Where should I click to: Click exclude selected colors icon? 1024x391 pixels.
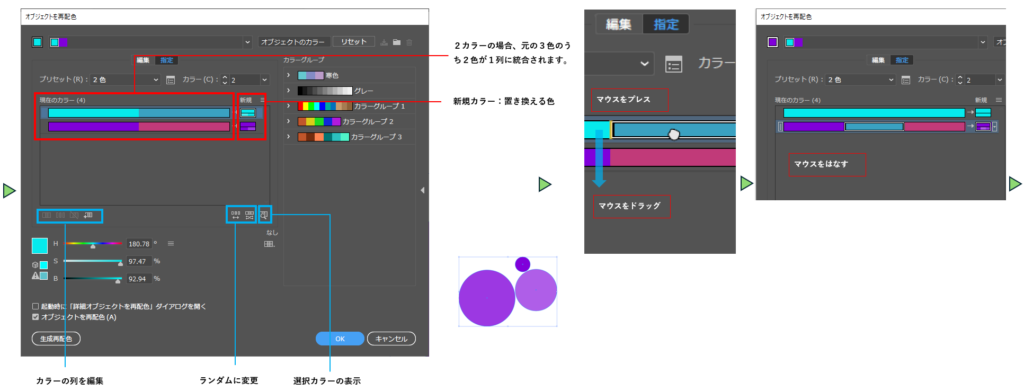pyautogui.click(x=74, y=215)
